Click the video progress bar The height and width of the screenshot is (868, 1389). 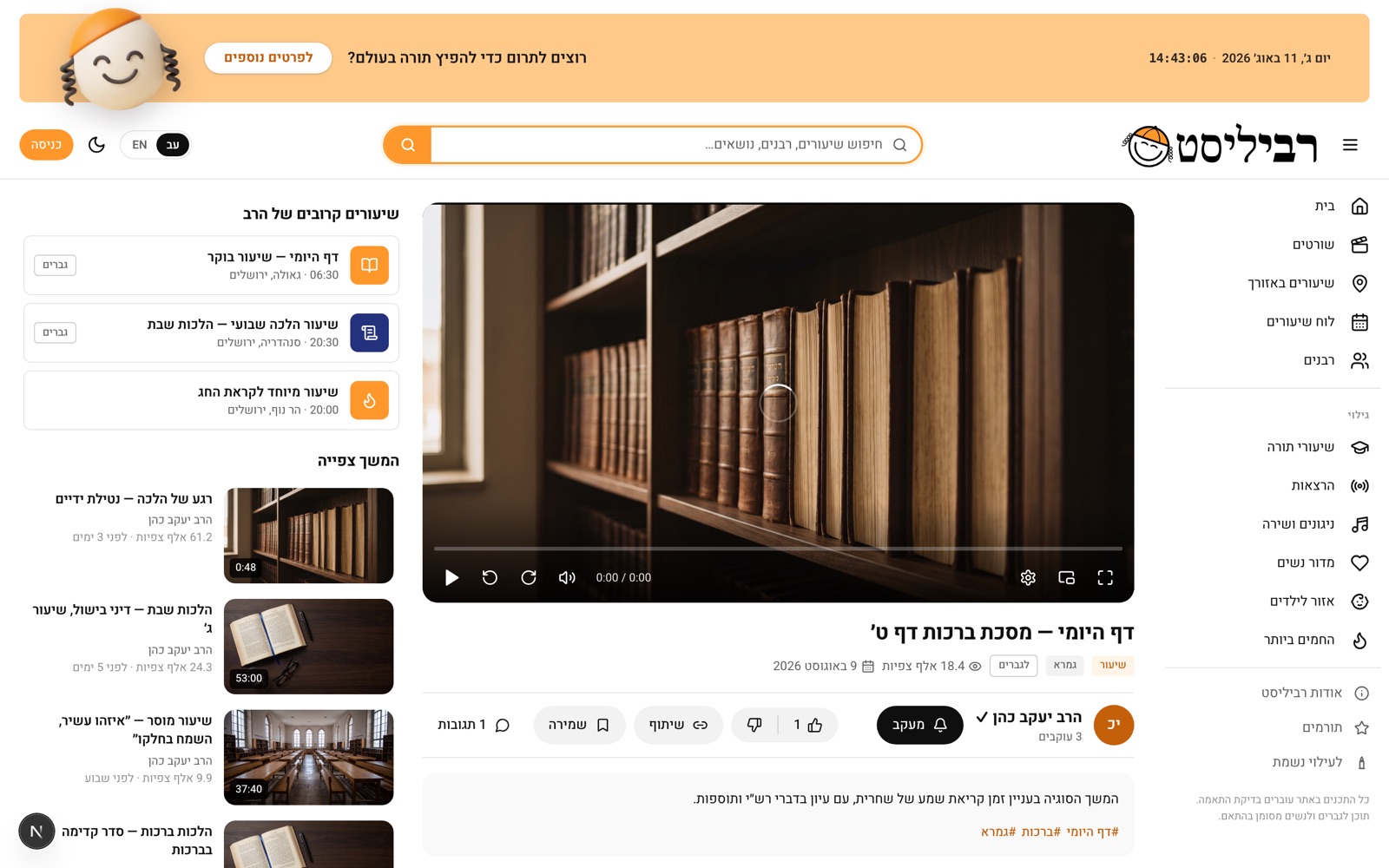(778, 549)
